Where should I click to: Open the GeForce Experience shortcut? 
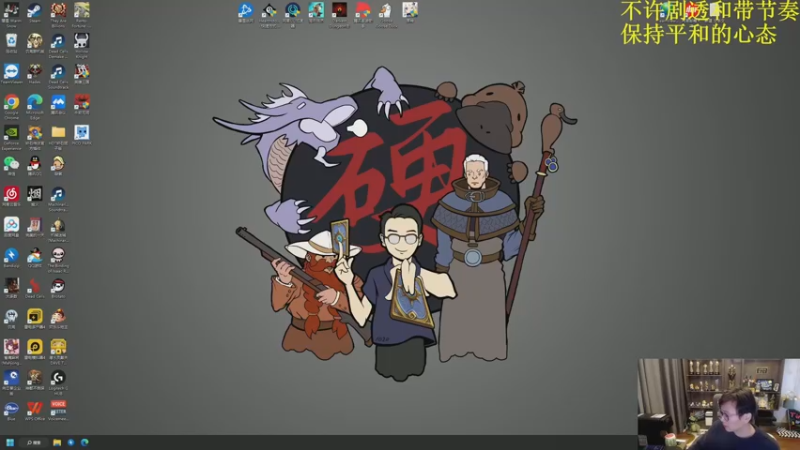(x=11, y=133)
